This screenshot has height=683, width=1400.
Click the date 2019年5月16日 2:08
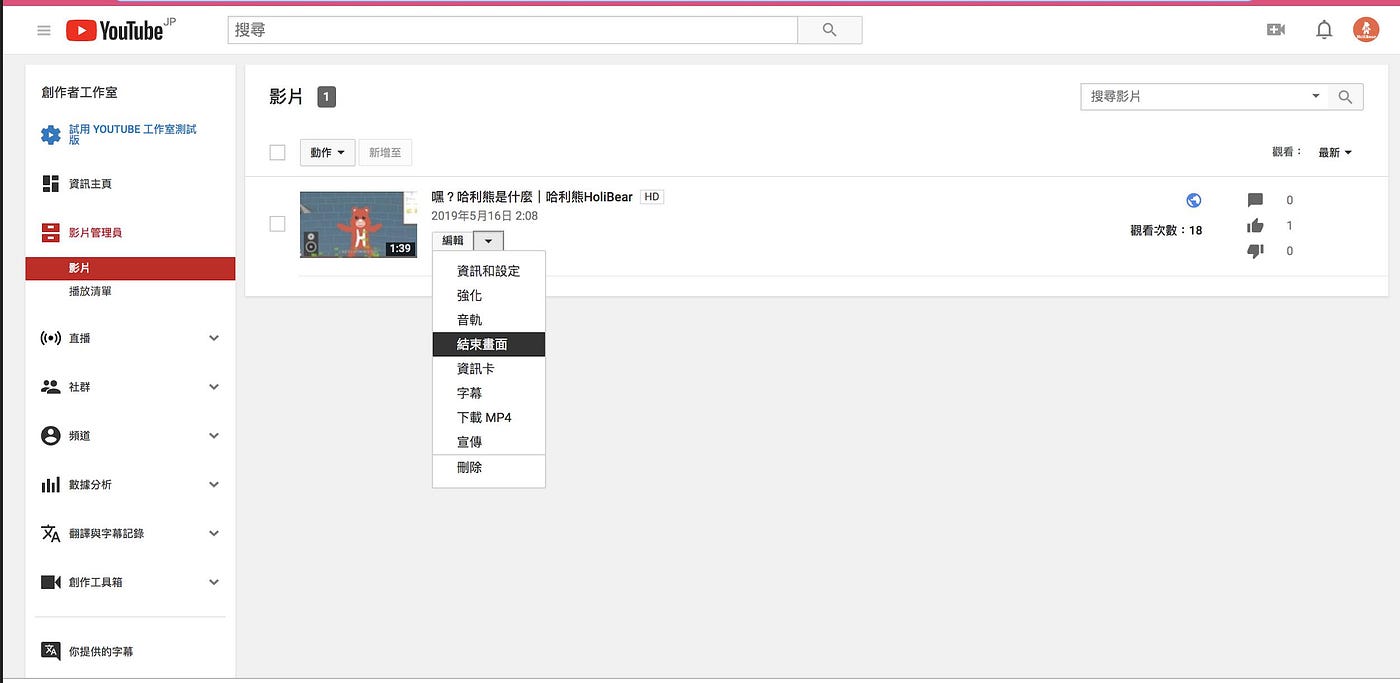pyautogui.click(x=484, y=215)
